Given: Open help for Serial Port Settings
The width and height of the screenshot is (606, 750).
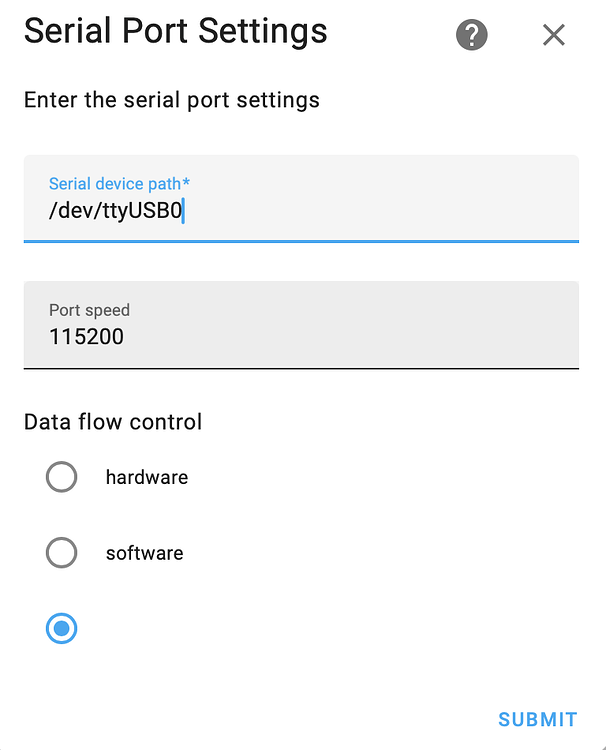Looking at the screenshot, I should (x=472, y=35).
